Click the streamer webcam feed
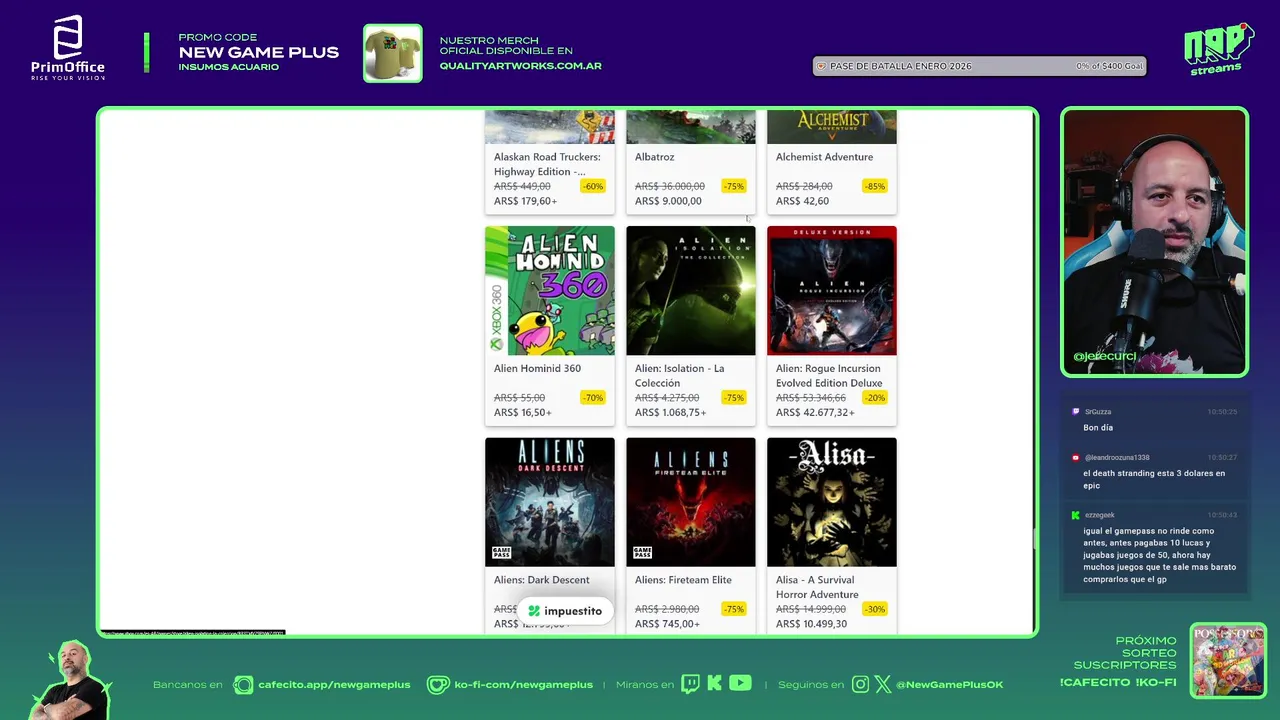 click(x=1154, y=241)
